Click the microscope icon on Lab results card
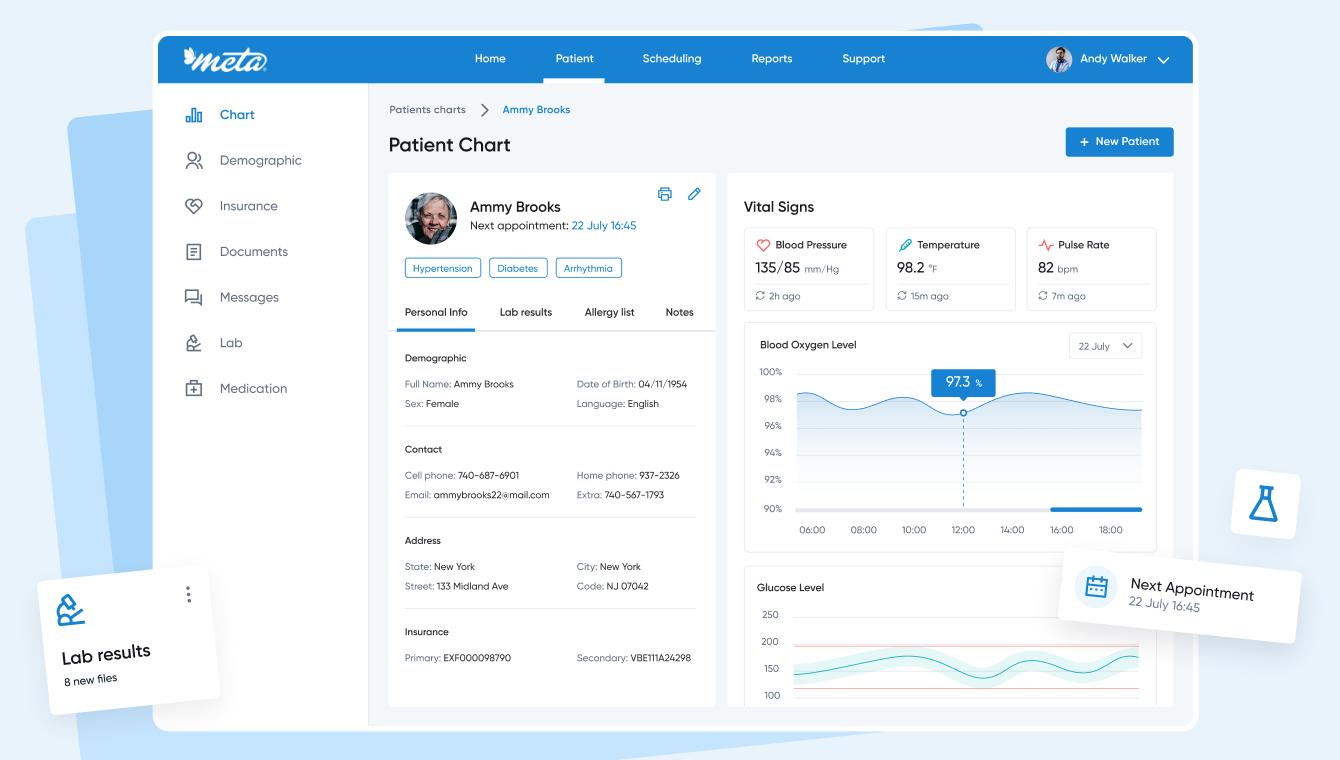This screenshot has height=760, width=1340. tap(70, 610)
